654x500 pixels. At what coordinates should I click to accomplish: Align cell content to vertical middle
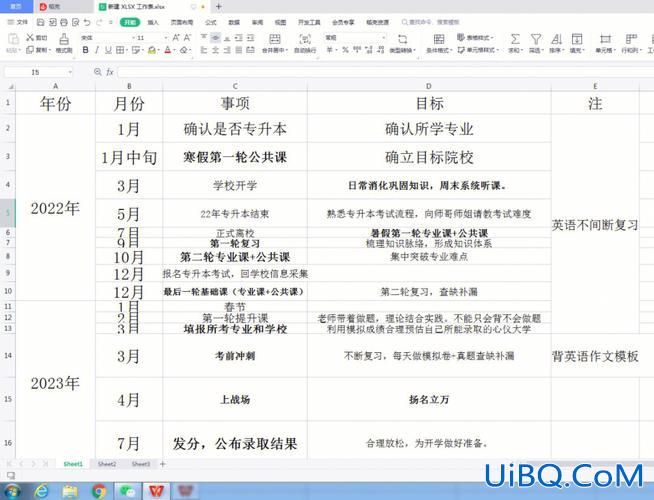(x=215, y=38)
